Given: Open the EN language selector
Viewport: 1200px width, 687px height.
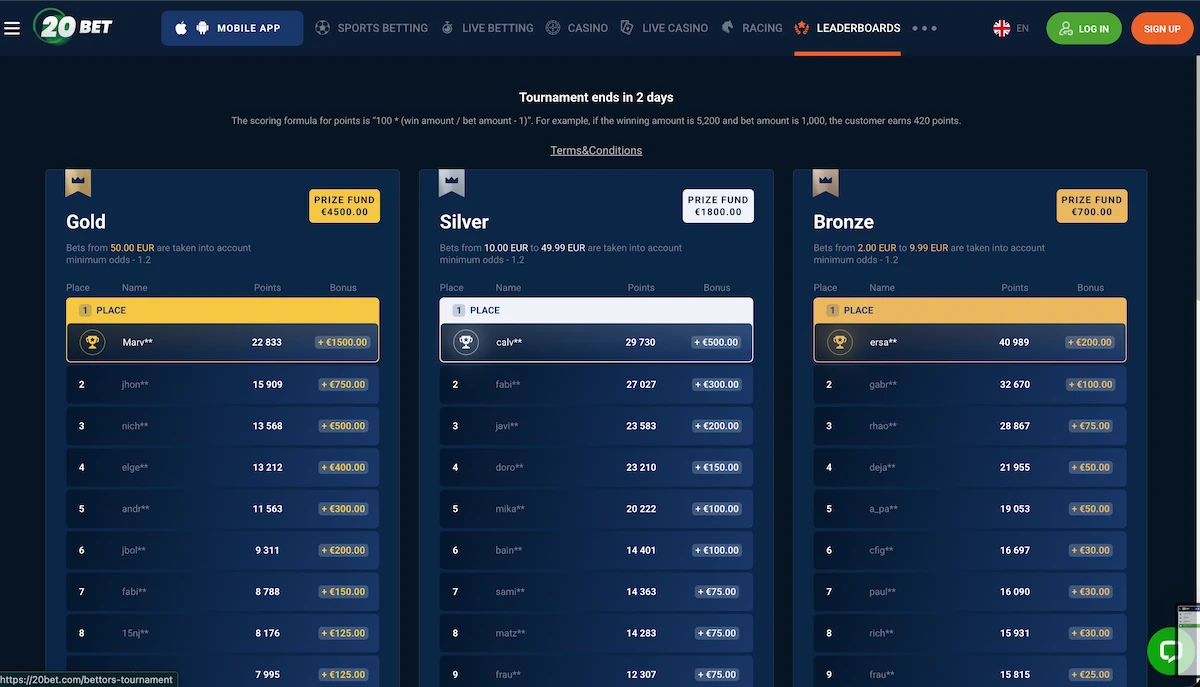Looking at the screenshot, I should (x=1010, y=28).
